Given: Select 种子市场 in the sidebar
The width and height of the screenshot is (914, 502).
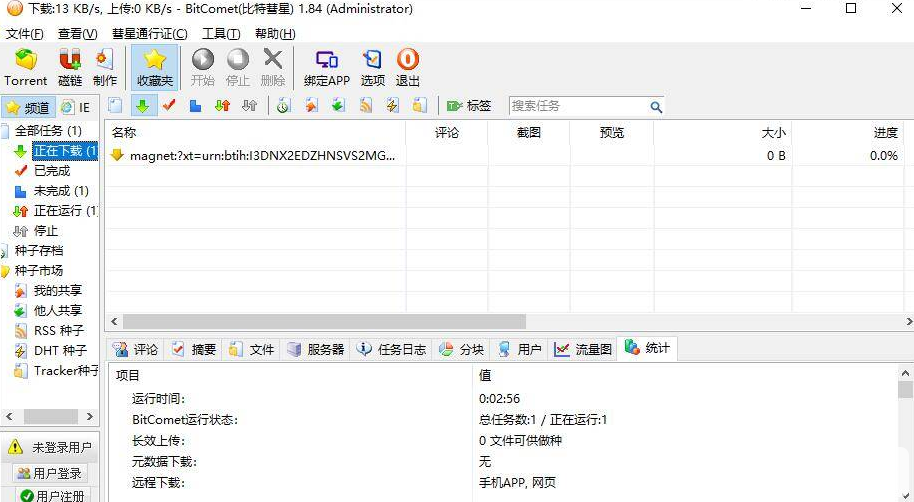Looking at the screenshot, I should tap(38, 271).
